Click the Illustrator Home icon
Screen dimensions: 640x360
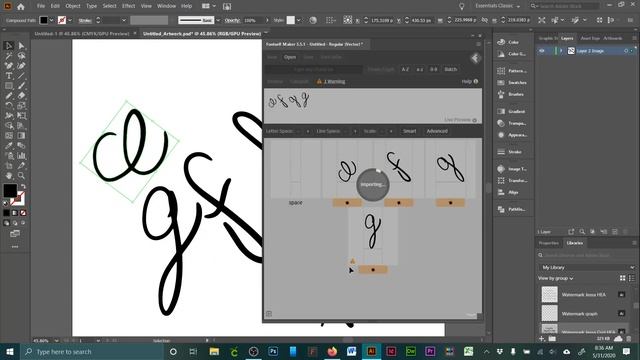[21, 7]
